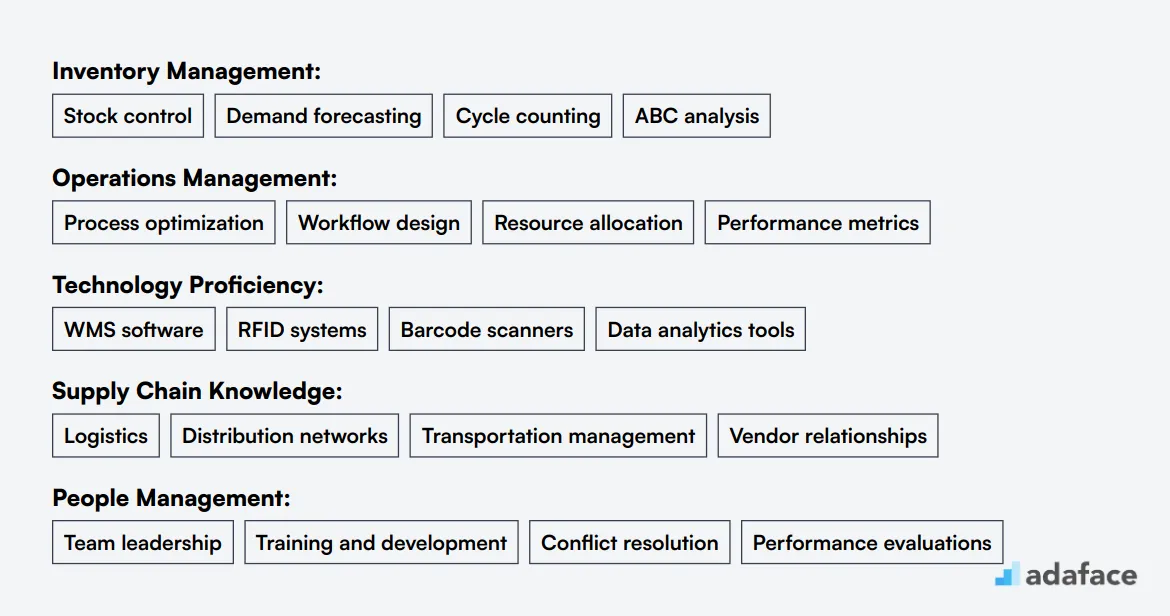The image size is (1170, 616).
Task: Click the Logistics tag
Action: tap(106, 436)
